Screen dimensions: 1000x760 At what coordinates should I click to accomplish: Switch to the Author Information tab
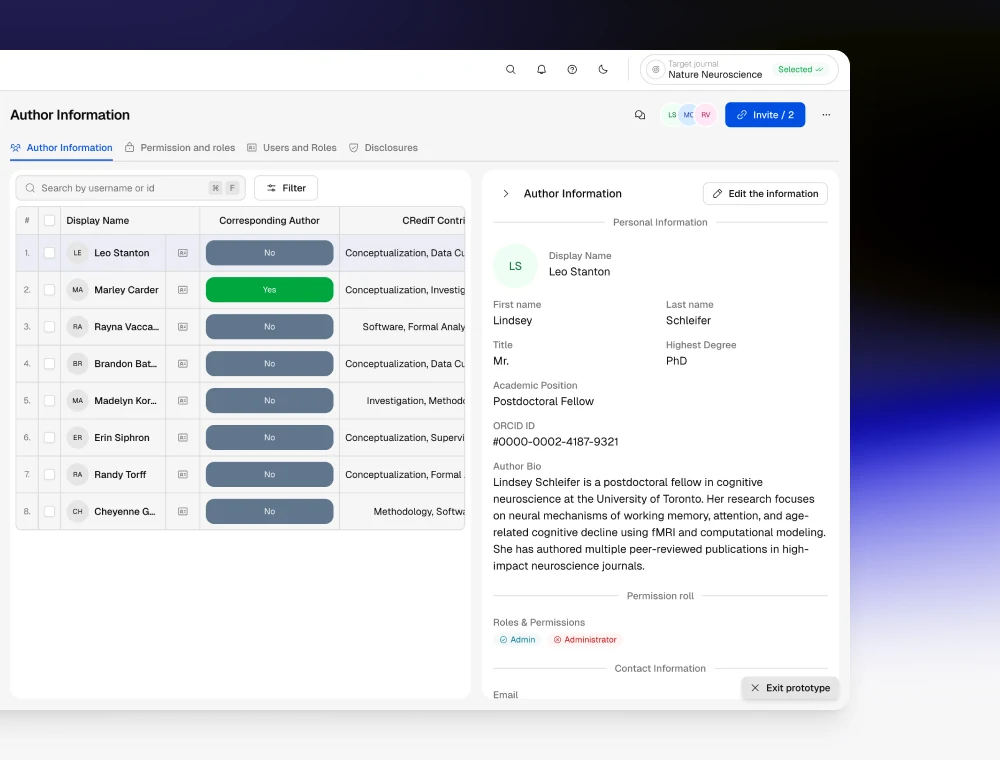pyautogui.click(x=61, y=148)
